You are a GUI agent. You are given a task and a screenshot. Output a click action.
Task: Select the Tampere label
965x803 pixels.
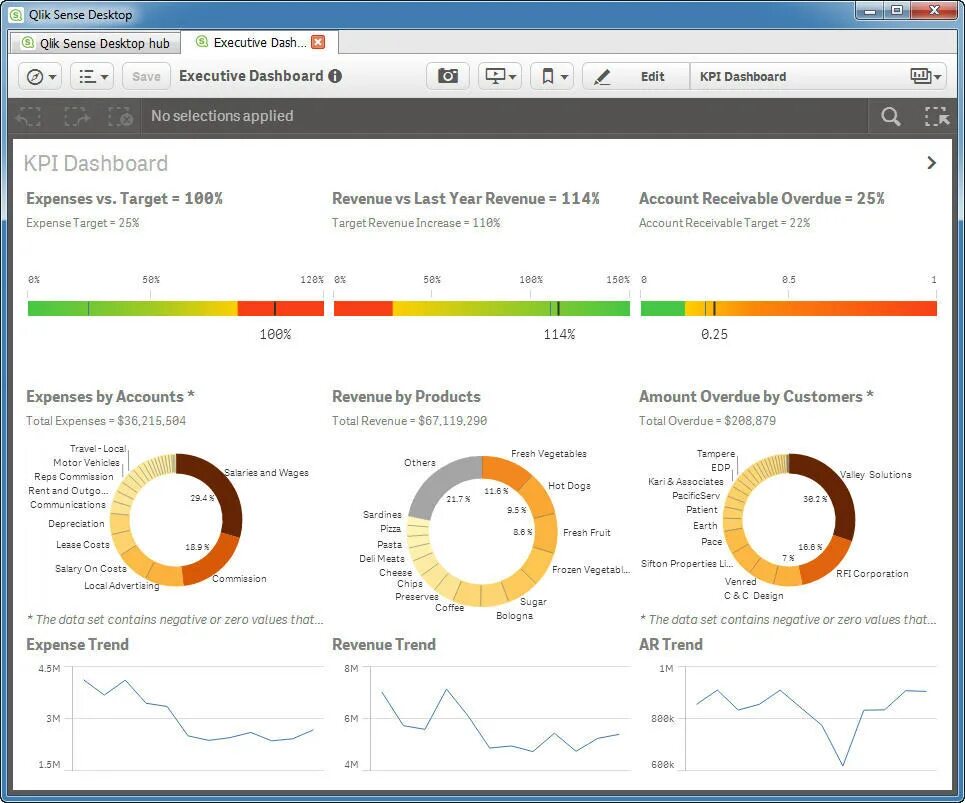715,453
